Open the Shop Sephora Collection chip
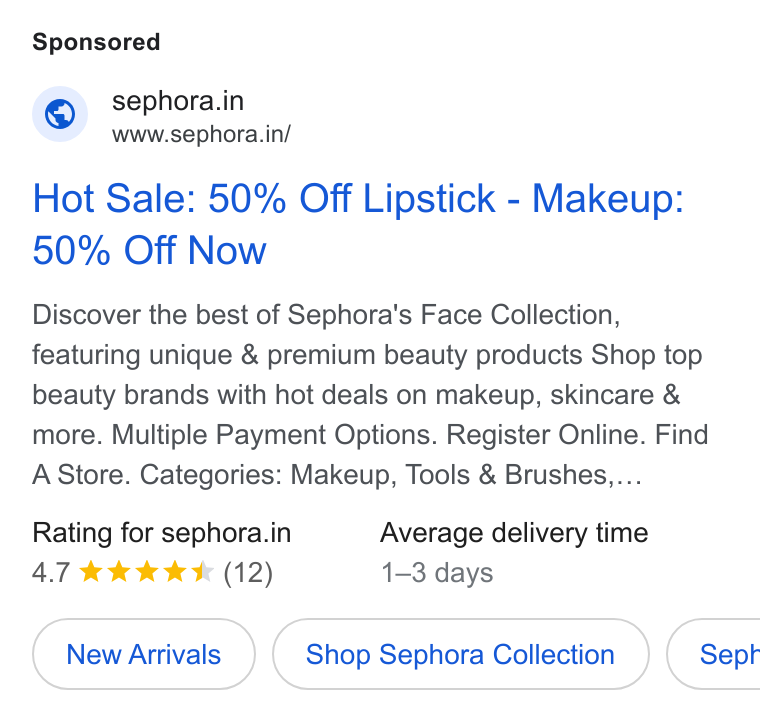Image resolution: width=760 pixels, height=722 pixels. pos(460,654)
